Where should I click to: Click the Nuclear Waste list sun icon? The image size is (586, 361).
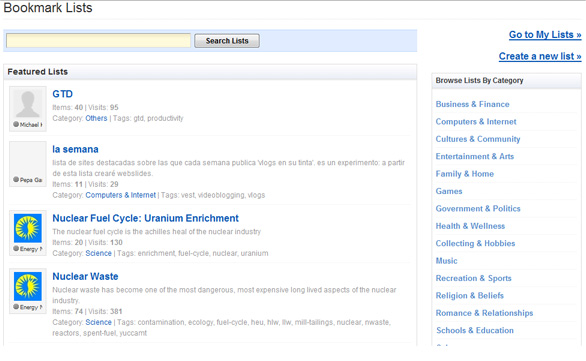click(28, 286)
